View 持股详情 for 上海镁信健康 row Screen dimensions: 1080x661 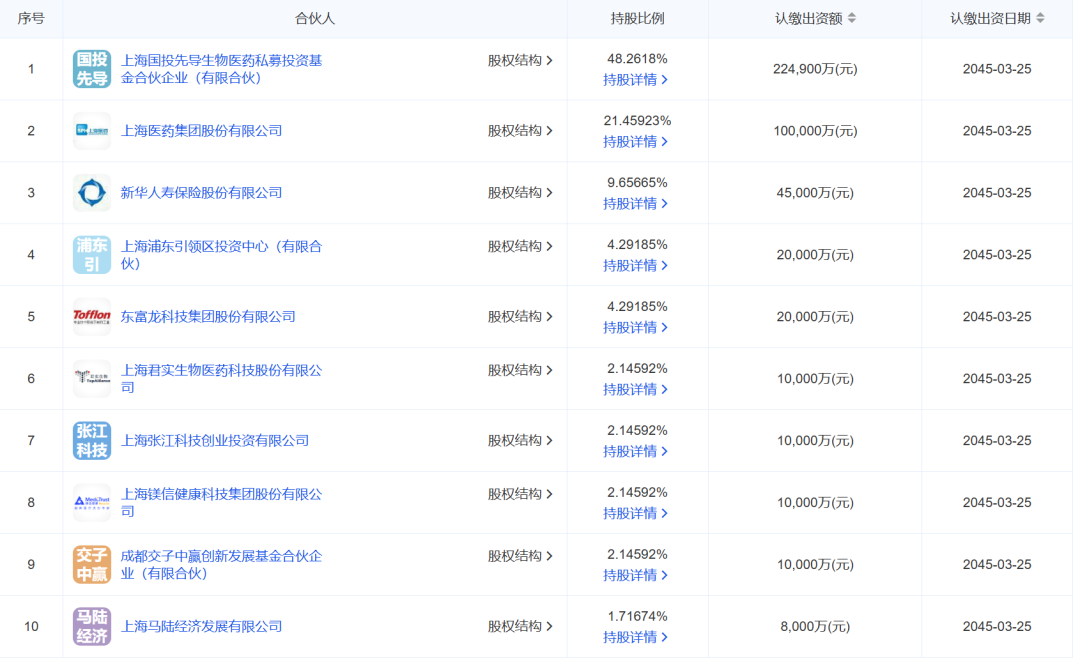[635, 514]
